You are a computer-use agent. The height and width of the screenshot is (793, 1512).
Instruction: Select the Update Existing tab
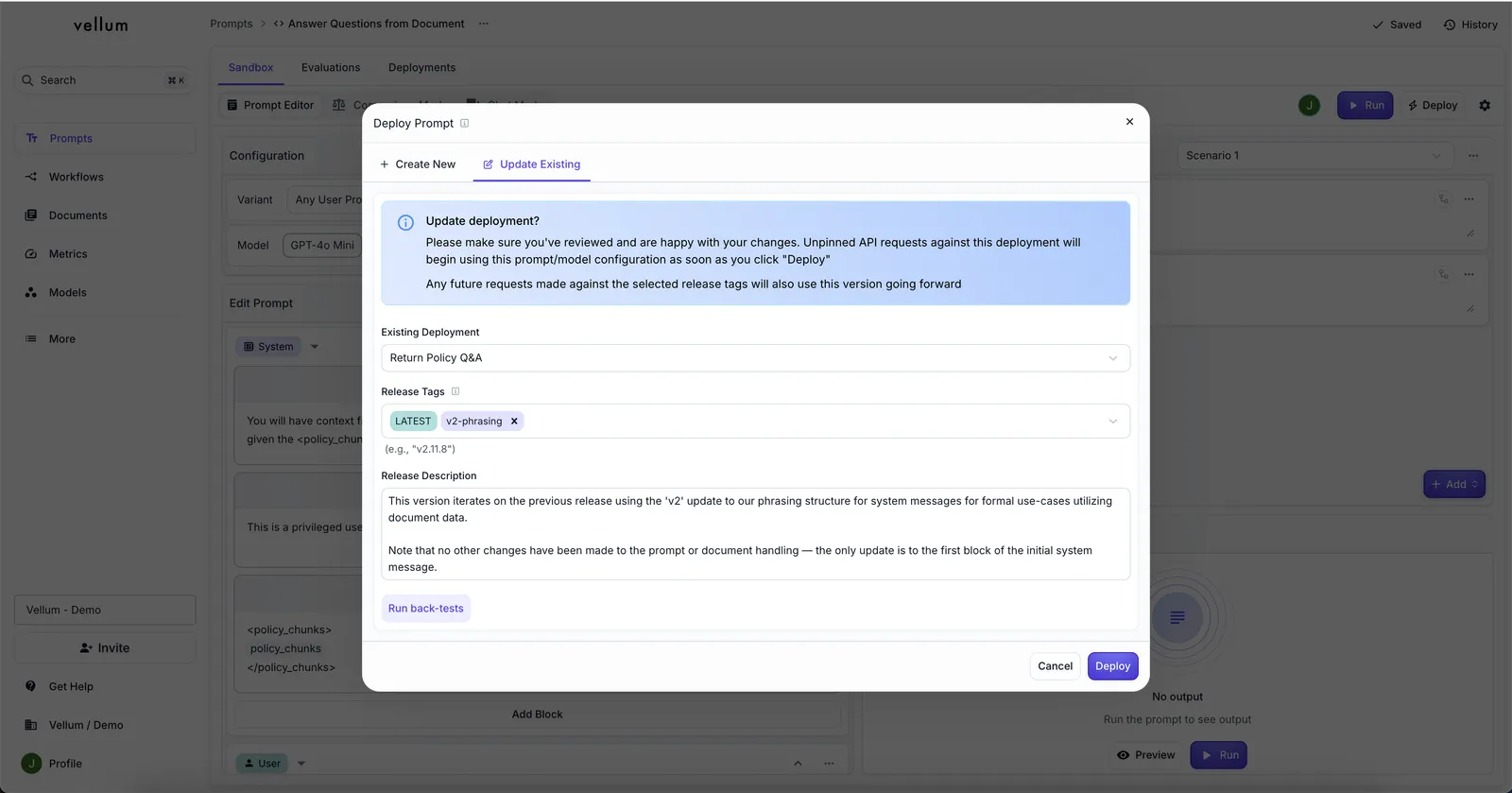[532, 164]
